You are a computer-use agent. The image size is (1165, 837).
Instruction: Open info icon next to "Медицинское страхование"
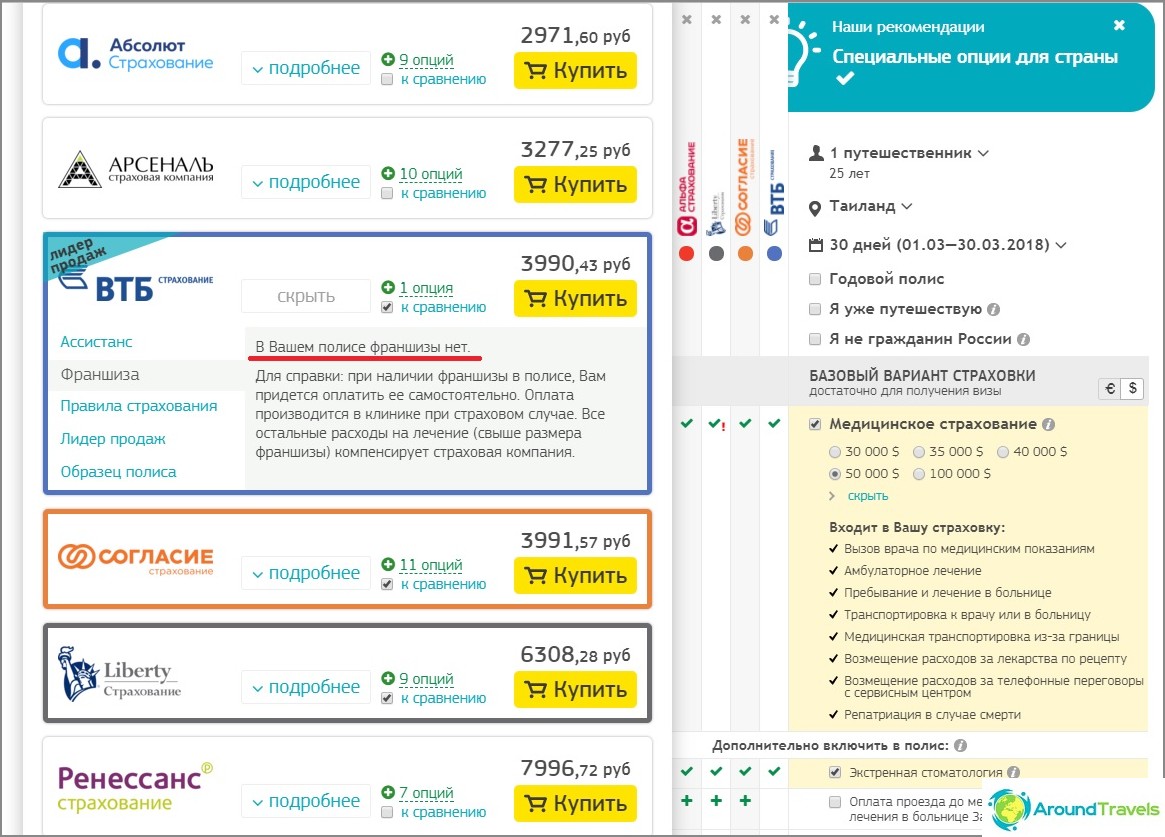[x=1048, y=424]
